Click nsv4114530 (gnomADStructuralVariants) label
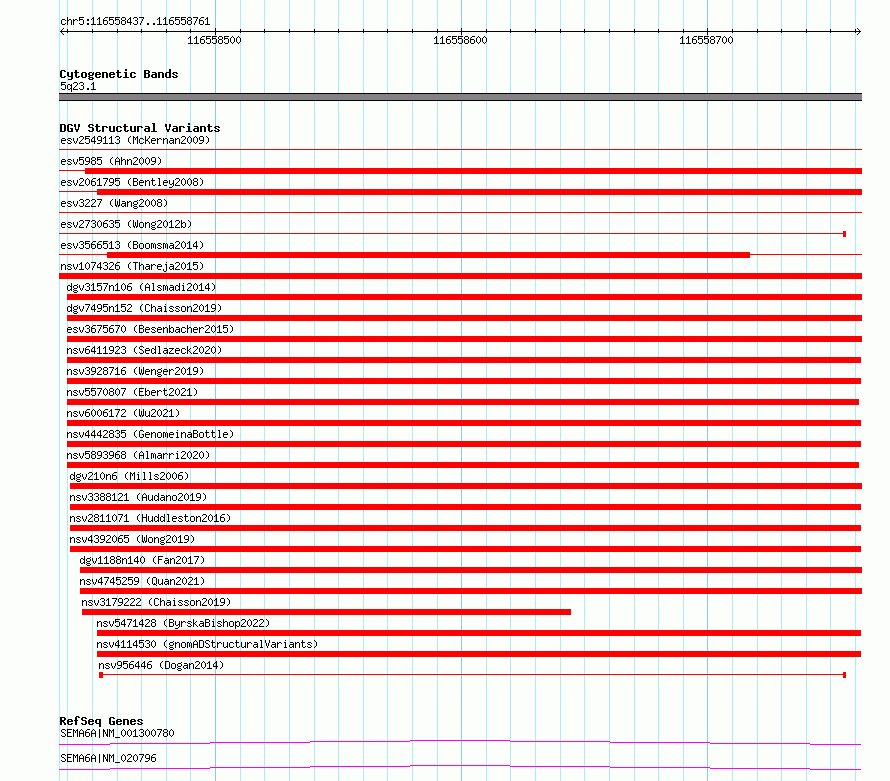 tap(207, 644)
